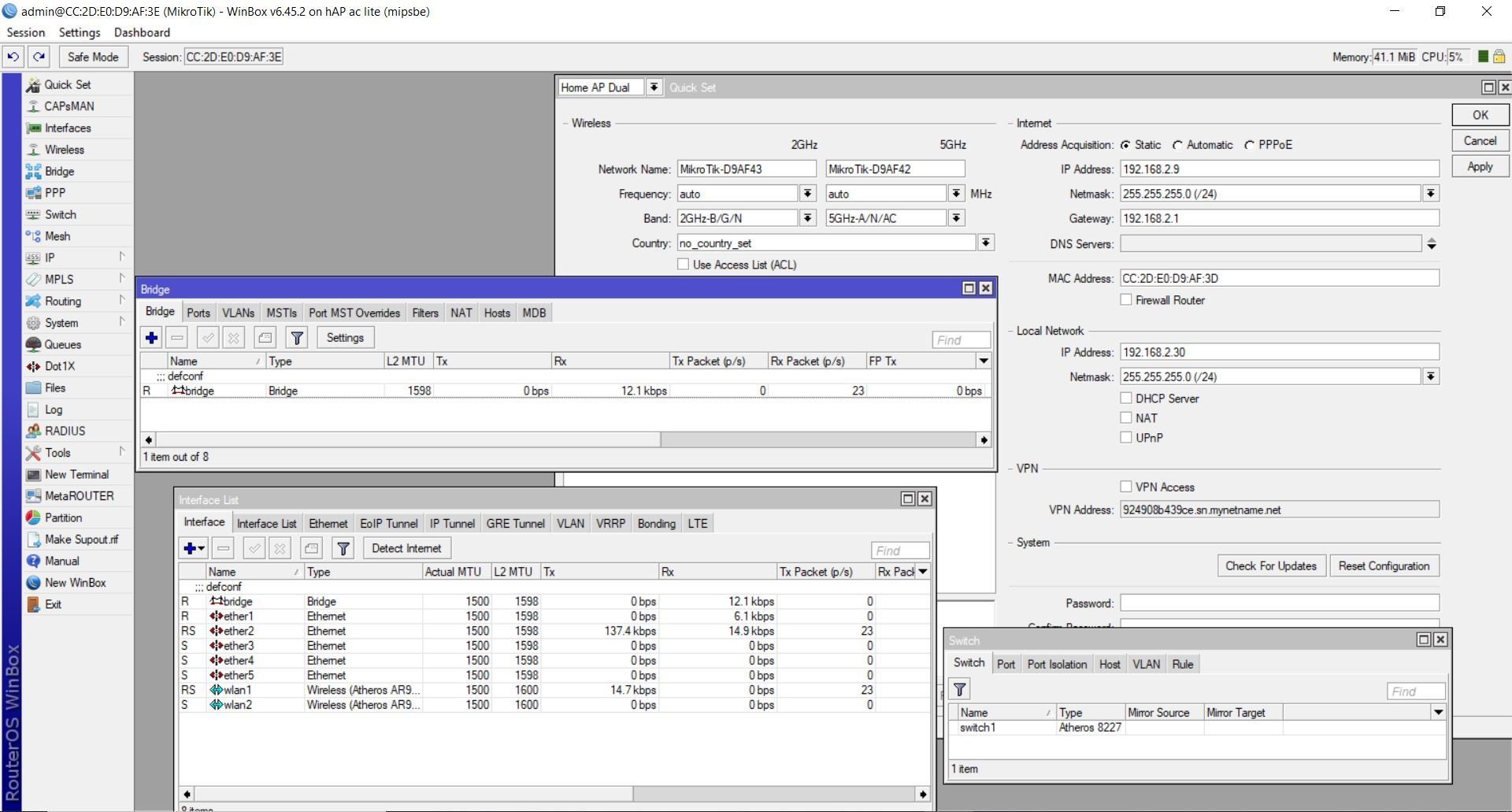Enable the DHCP Server checkbox
The image size is (1512, 812).
1126,399
